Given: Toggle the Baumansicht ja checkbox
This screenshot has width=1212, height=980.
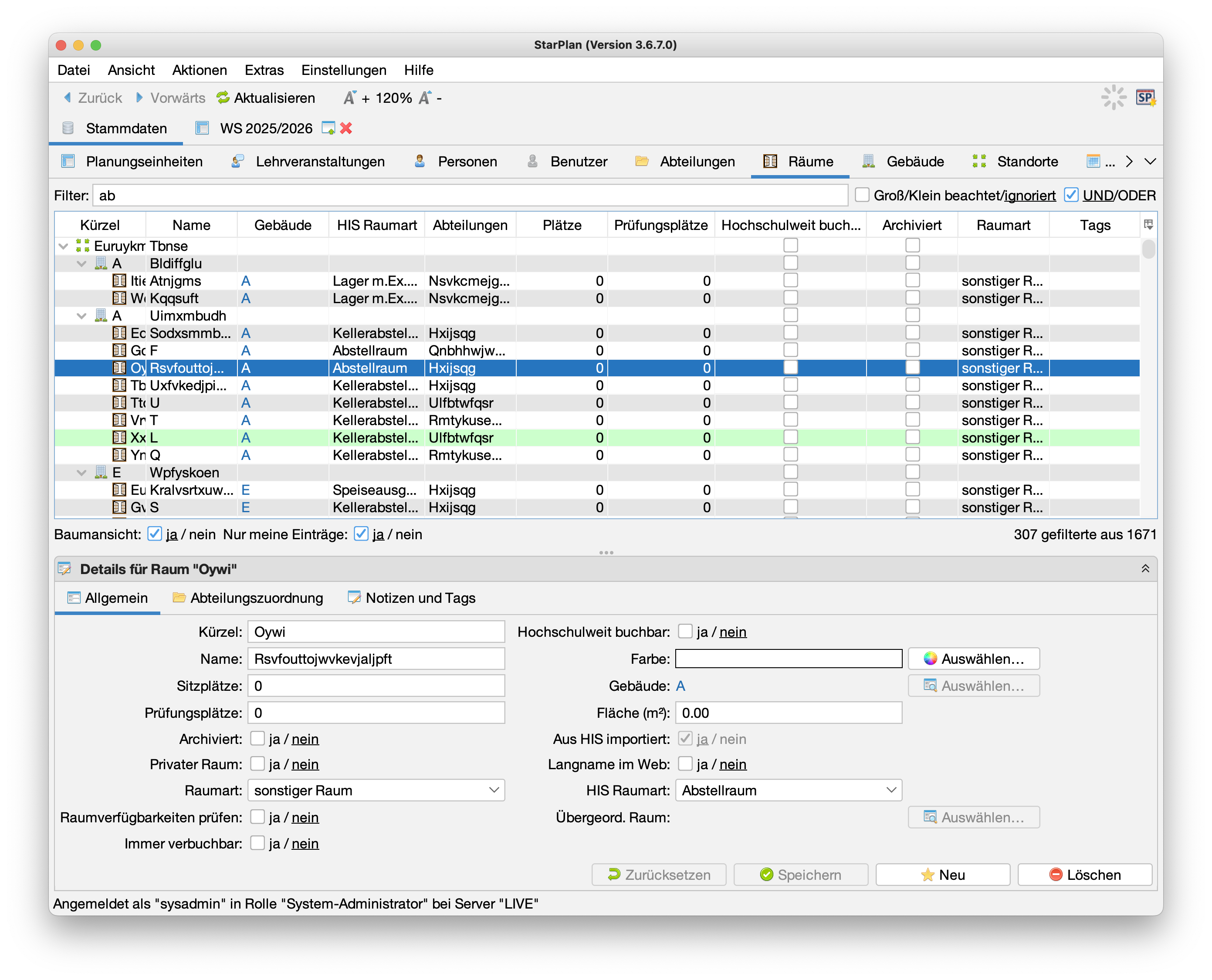Looking at the screenshot, I should click(x=154, y=534).
